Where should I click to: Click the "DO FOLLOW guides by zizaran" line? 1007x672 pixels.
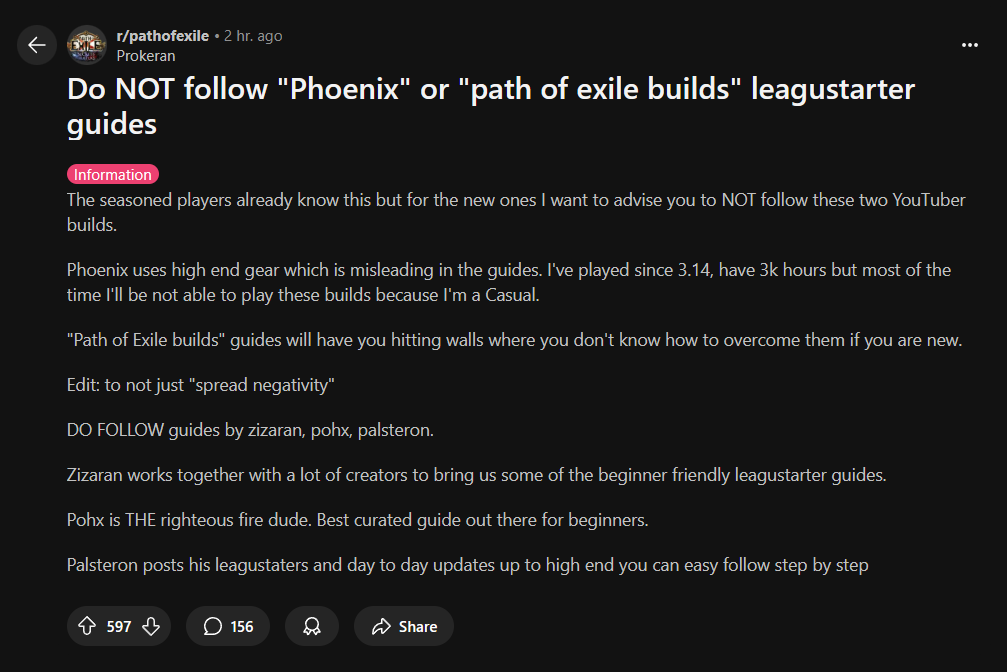[250, 430]
